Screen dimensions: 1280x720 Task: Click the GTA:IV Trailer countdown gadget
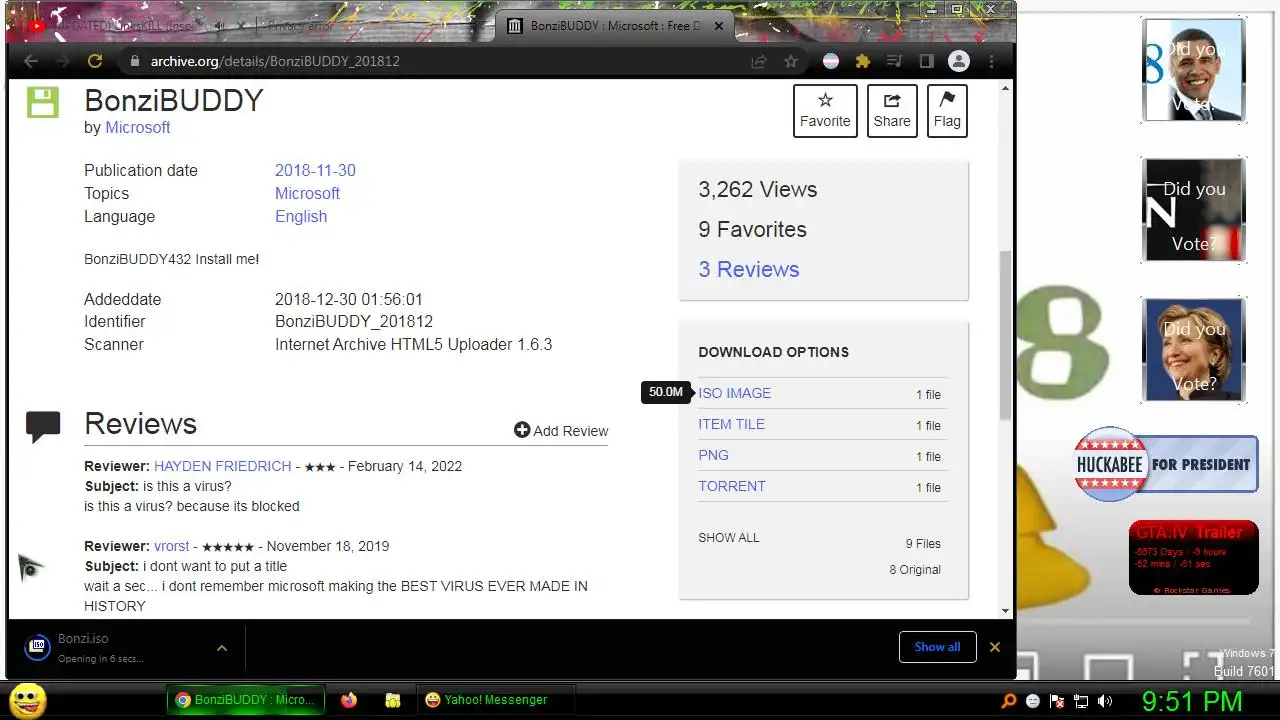coord(1193,558)
